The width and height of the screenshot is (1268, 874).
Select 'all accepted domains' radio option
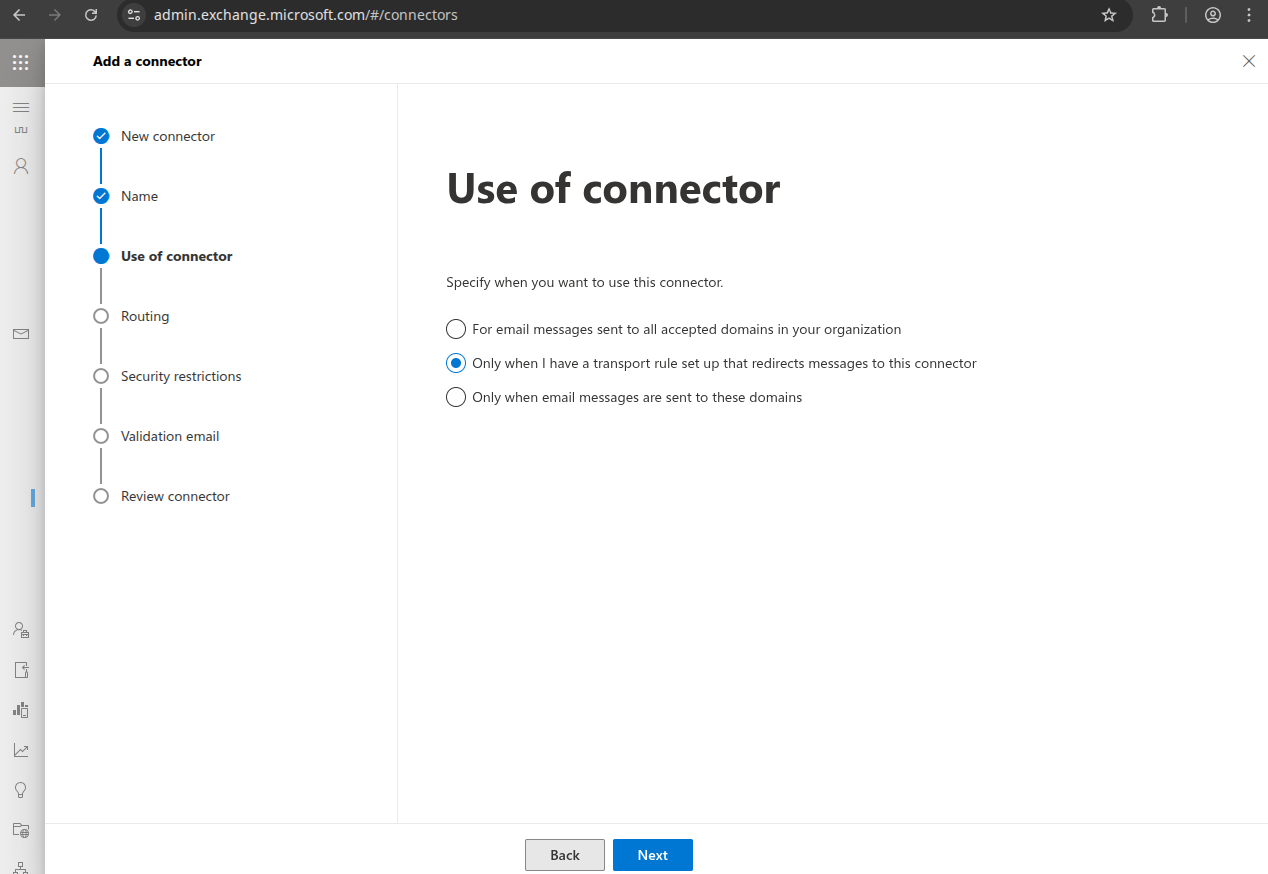point(456,329)
